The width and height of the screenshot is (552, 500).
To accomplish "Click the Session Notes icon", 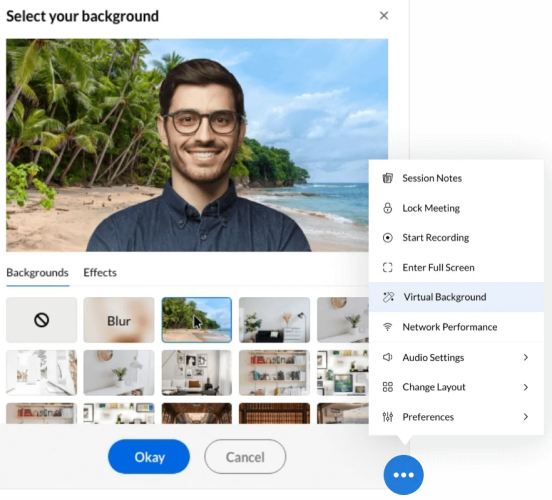I will 388,178.
